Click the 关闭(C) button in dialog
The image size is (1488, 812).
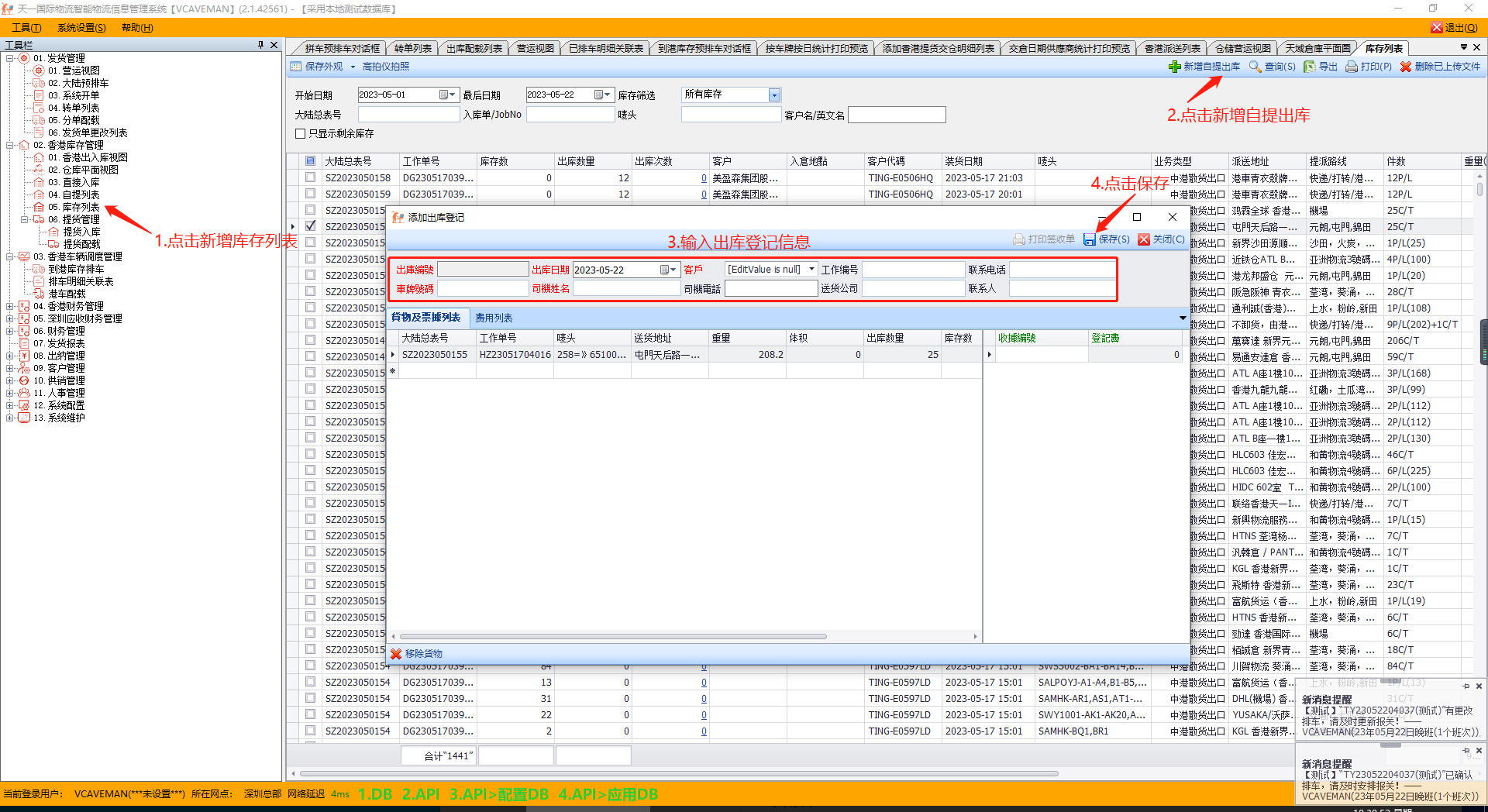coord(1161,239)
